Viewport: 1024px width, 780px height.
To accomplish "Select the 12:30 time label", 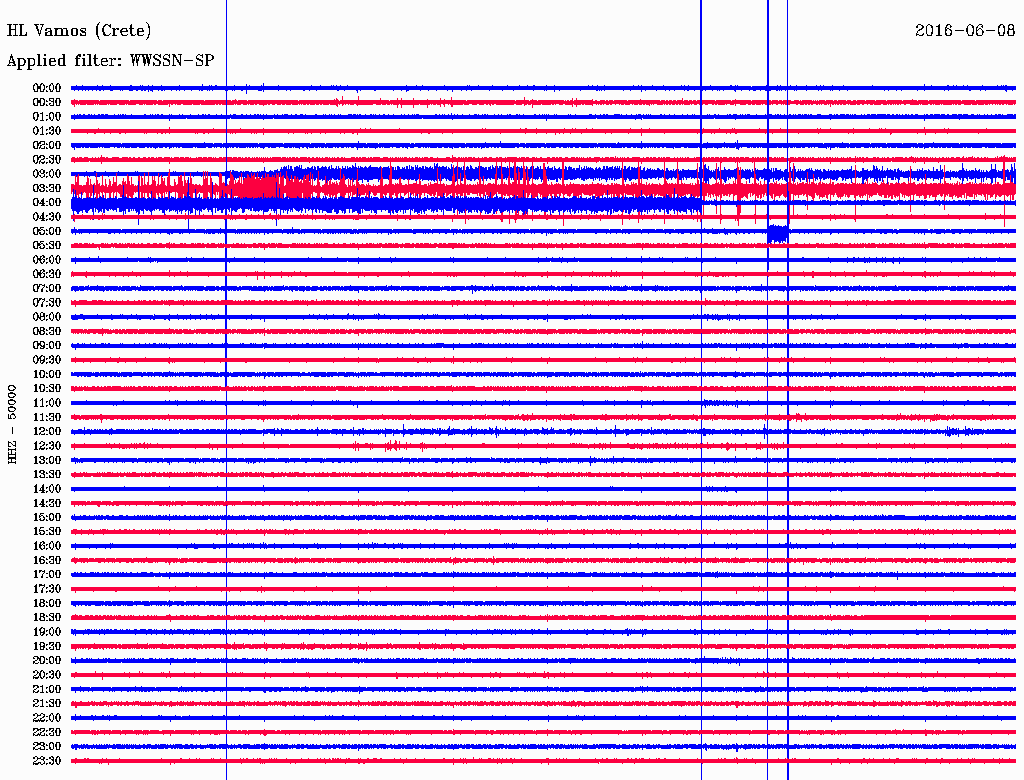I will tap(47, 446).
